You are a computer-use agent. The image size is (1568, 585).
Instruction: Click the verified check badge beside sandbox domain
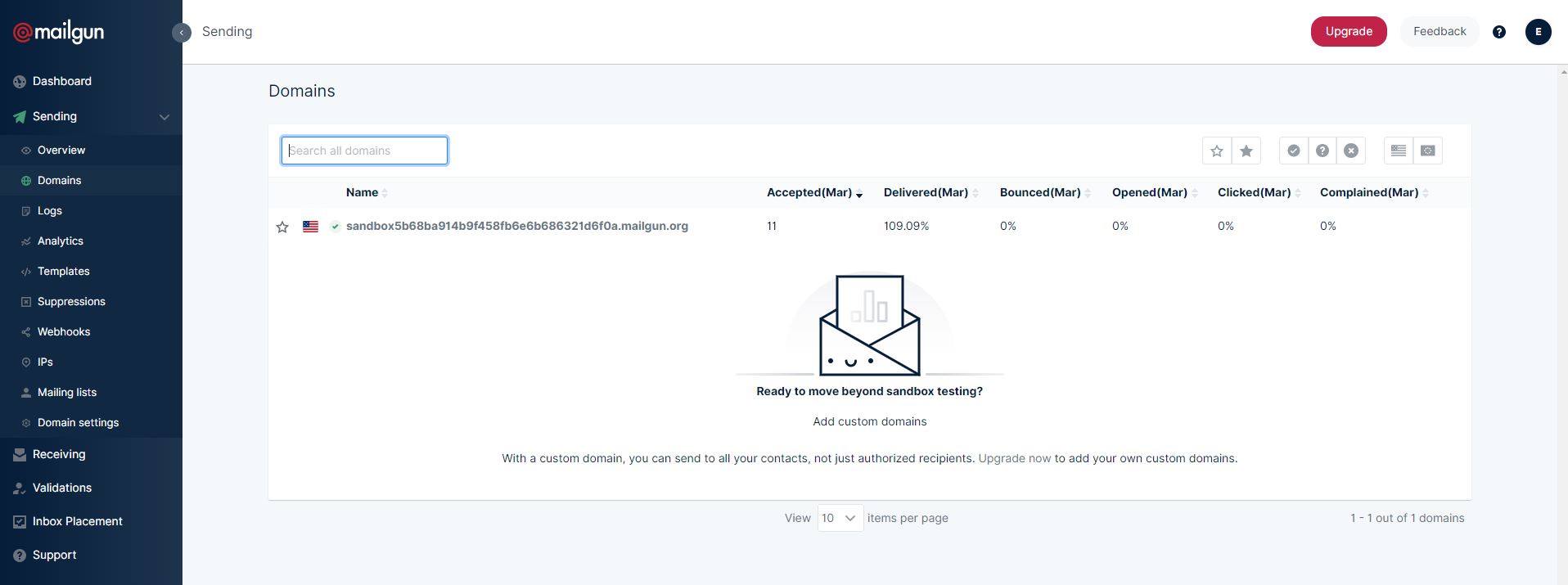click(336, 227)
